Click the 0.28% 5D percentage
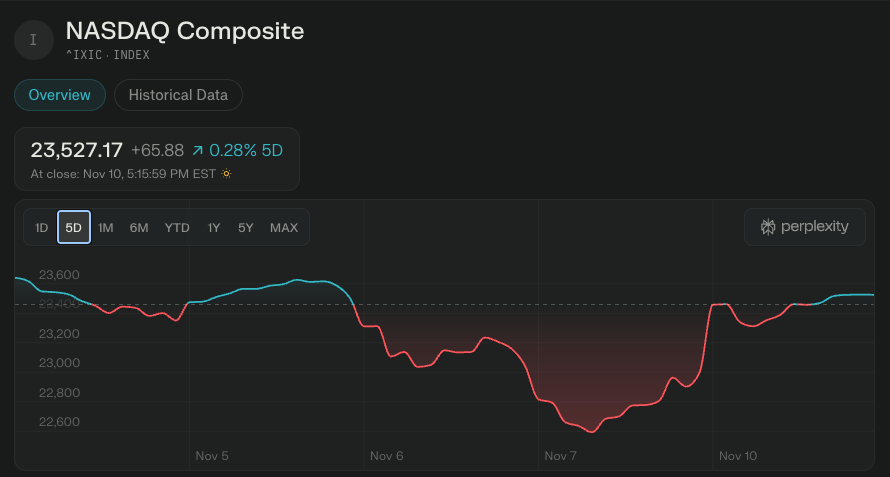The height and width of the screenshot is (477, 890). coord(246,150)
